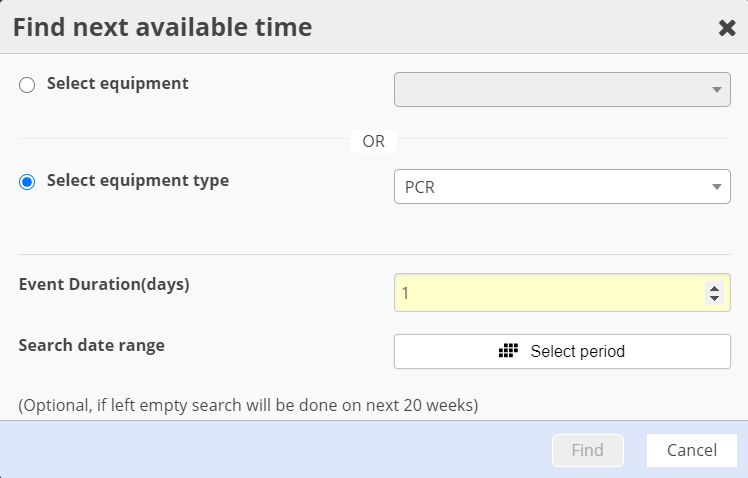
Task: Click the 'Event Duration(days)' label
Action: click(x=104, y=284)
